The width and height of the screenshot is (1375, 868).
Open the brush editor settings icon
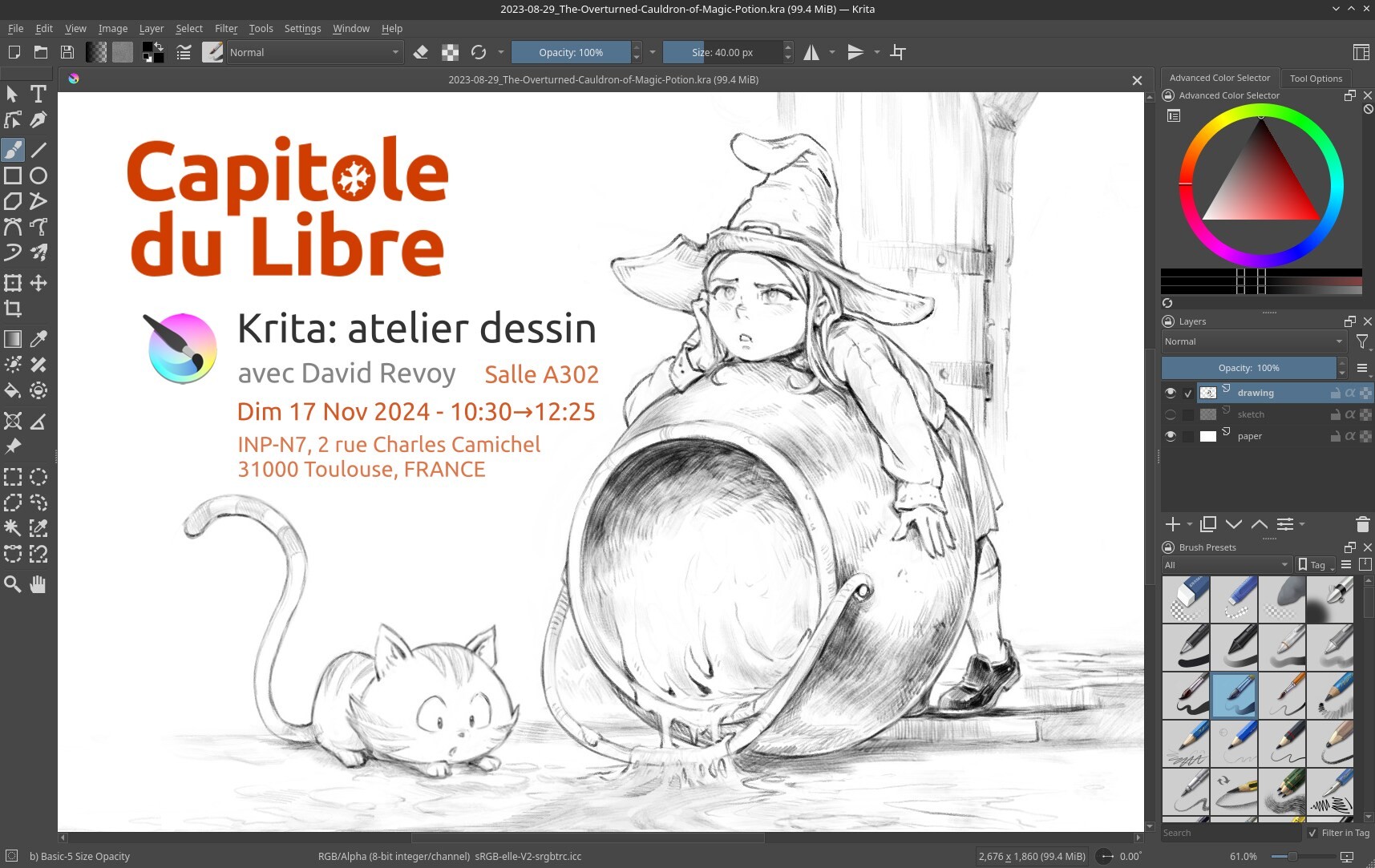[x=184, y=52]
